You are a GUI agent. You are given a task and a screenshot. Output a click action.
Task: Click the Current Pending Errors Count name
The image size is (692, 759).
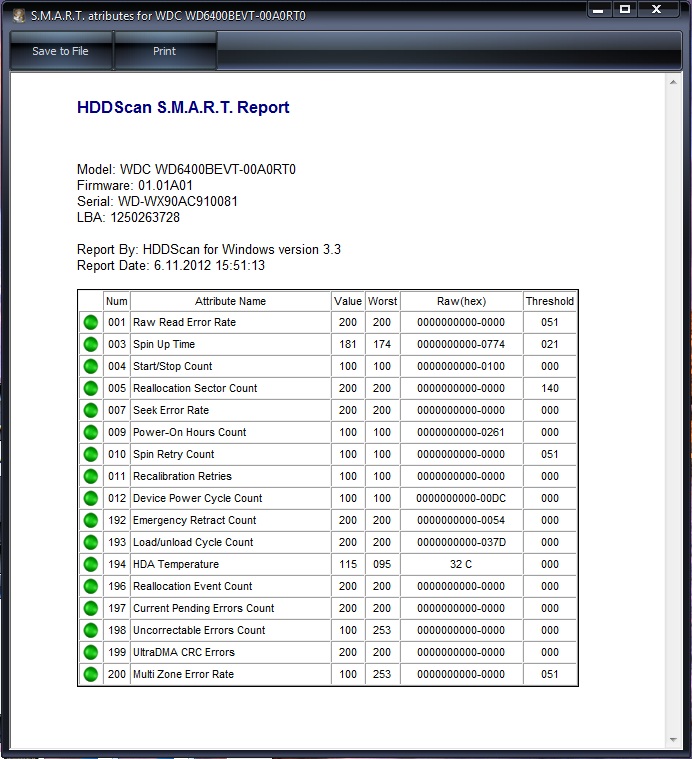click(x=204, y=608)
